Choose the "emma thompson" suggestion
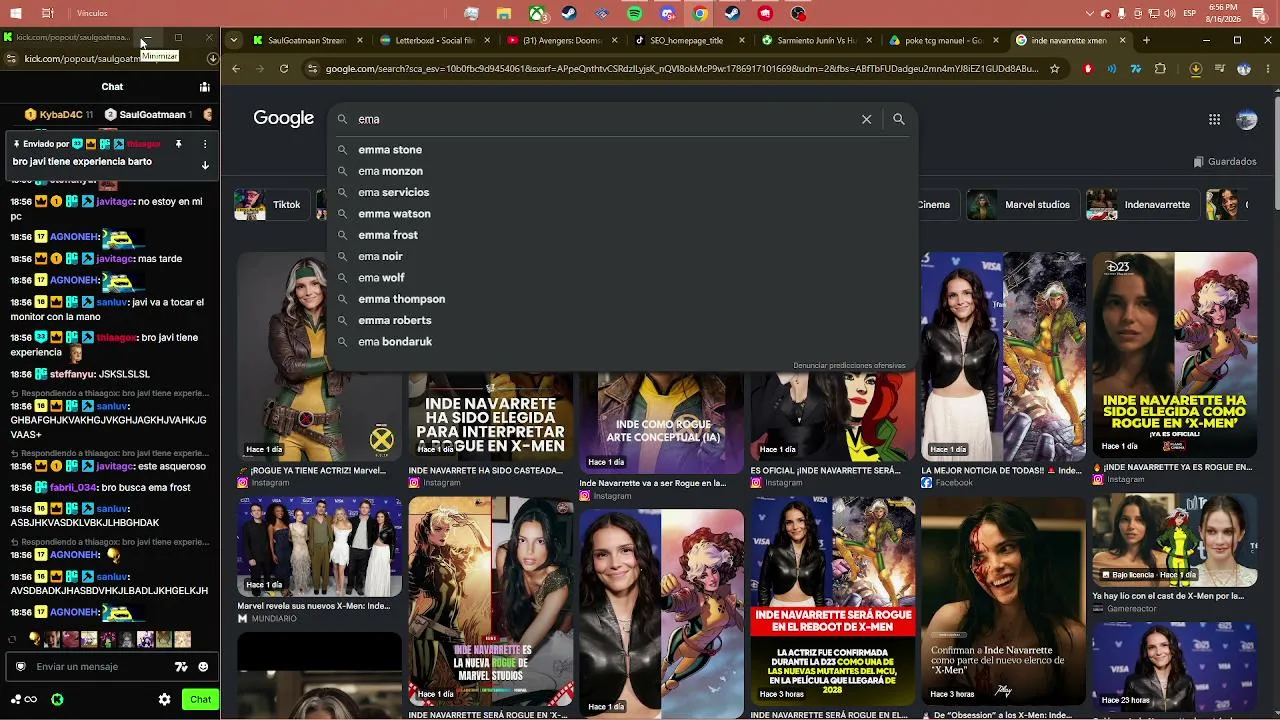This screenshot has width=1280, height=720. (622, 299)
